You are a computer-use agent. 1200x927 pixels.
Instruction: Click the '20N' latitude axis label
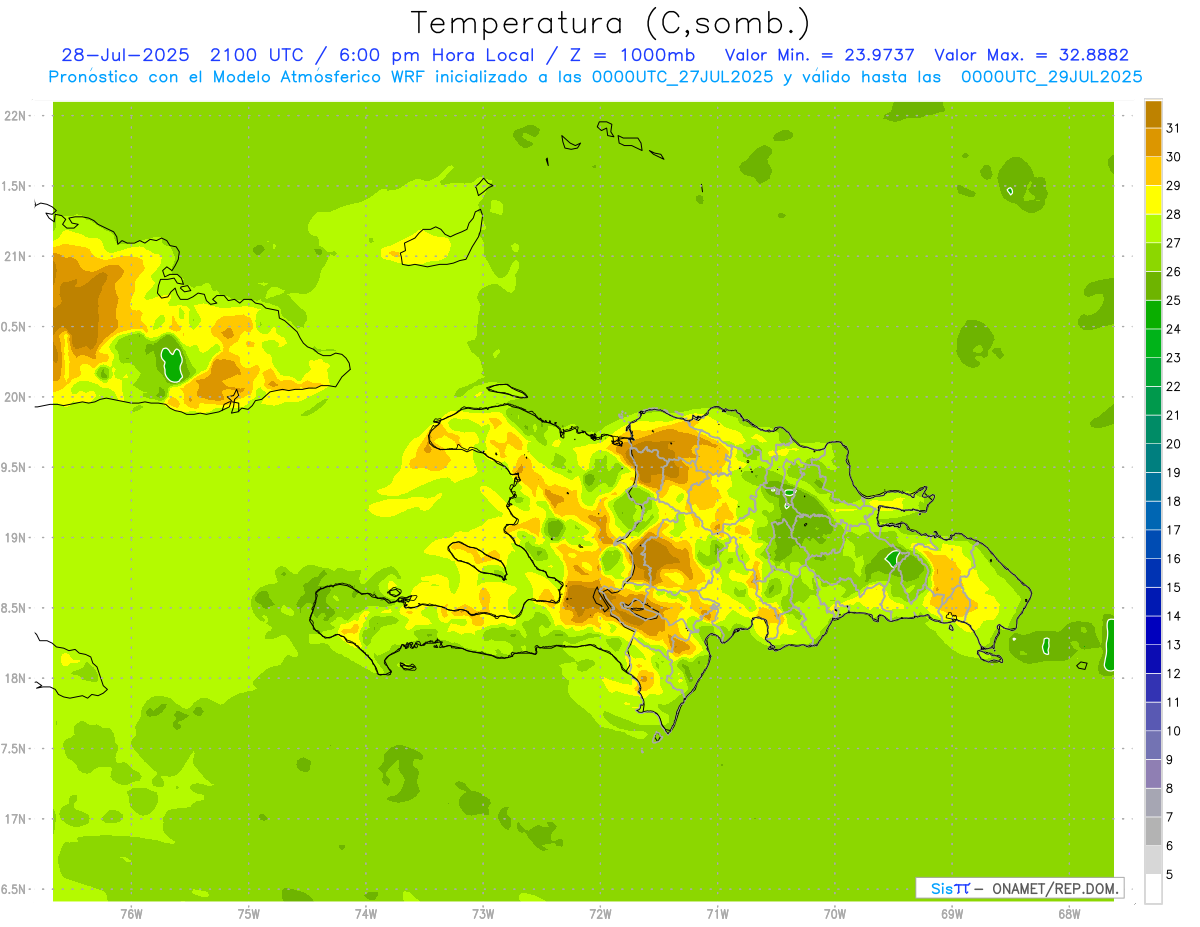pos(14,397)
